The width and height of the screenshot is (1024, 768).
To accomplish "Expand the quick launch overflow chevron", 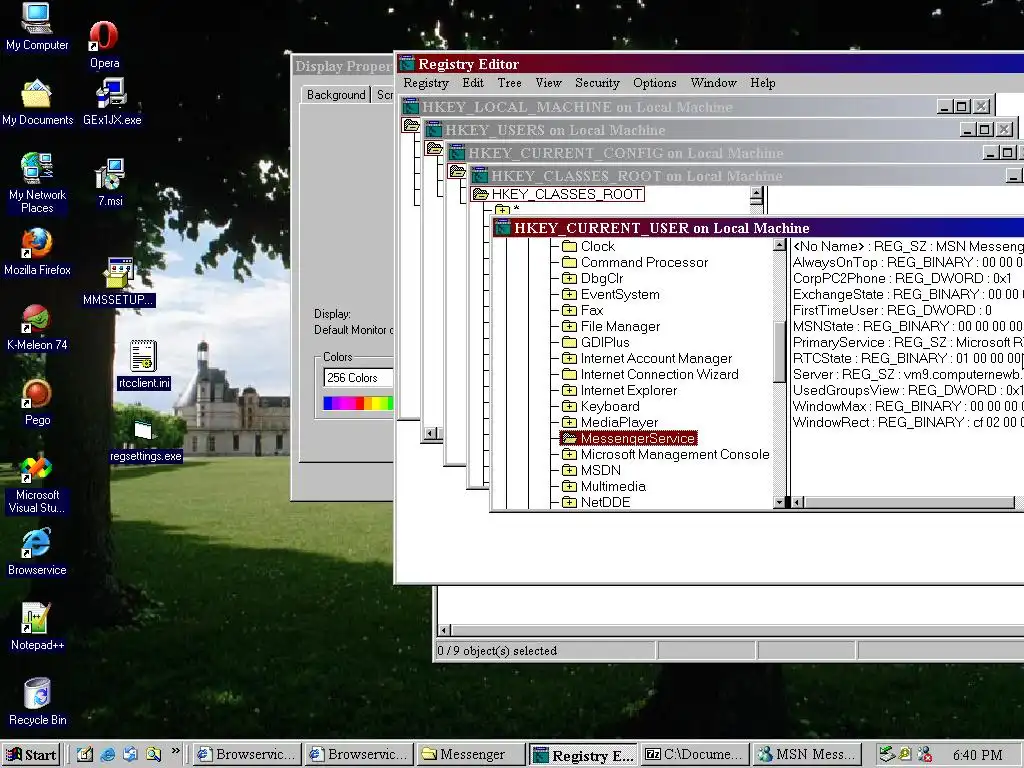I will coord(175,751).
